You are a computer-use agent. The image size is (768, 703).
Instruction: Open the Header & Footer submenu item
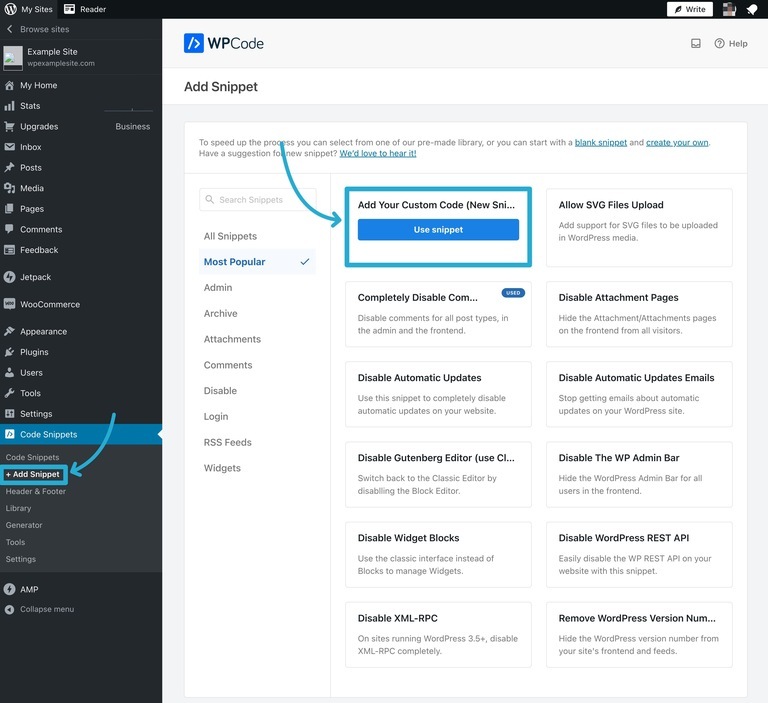point(36,491)
